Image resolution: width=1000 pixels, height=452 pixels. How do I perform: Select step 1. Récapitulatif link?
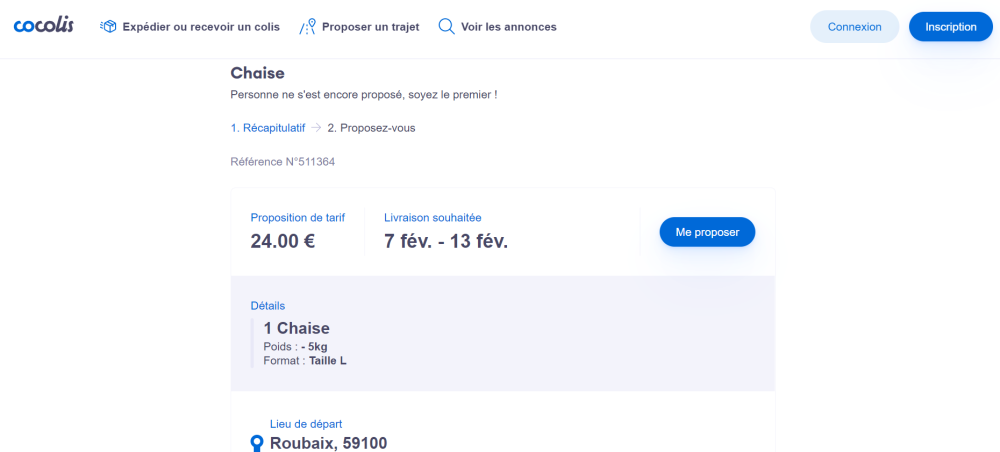268,128
